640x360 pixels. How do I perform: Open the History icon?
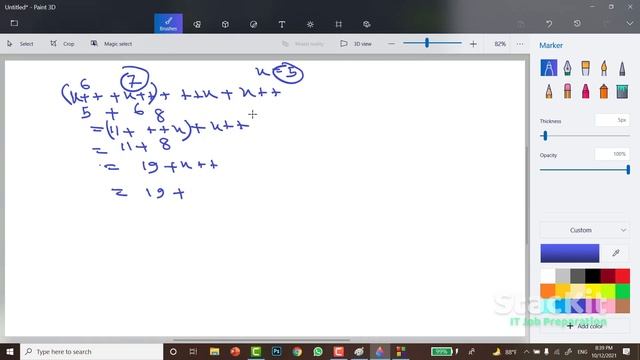click(577, 24)
